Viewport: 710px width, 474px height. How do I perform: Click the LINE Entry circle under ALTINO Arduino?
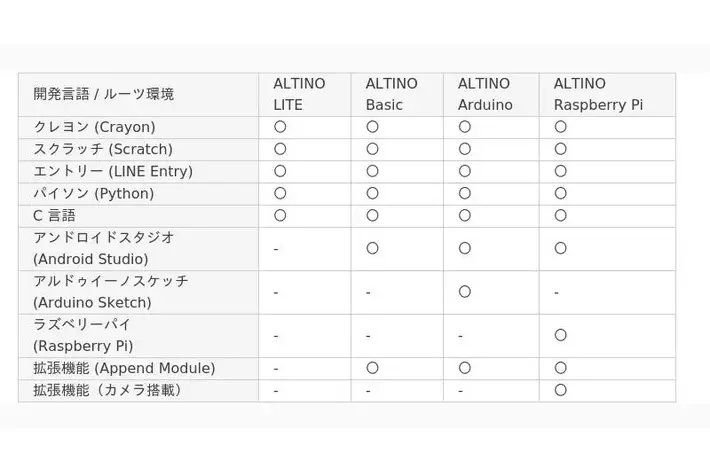[465, 171]
